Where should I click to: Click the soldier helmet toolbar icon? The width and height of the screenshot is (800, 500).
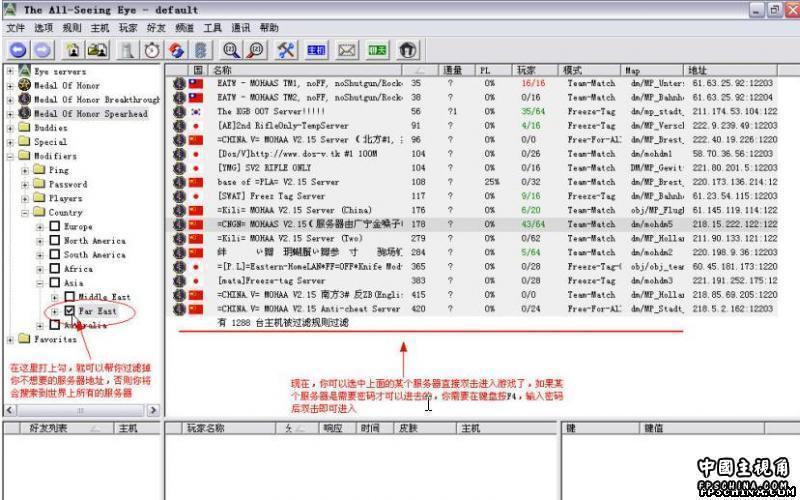click(408, 50)
